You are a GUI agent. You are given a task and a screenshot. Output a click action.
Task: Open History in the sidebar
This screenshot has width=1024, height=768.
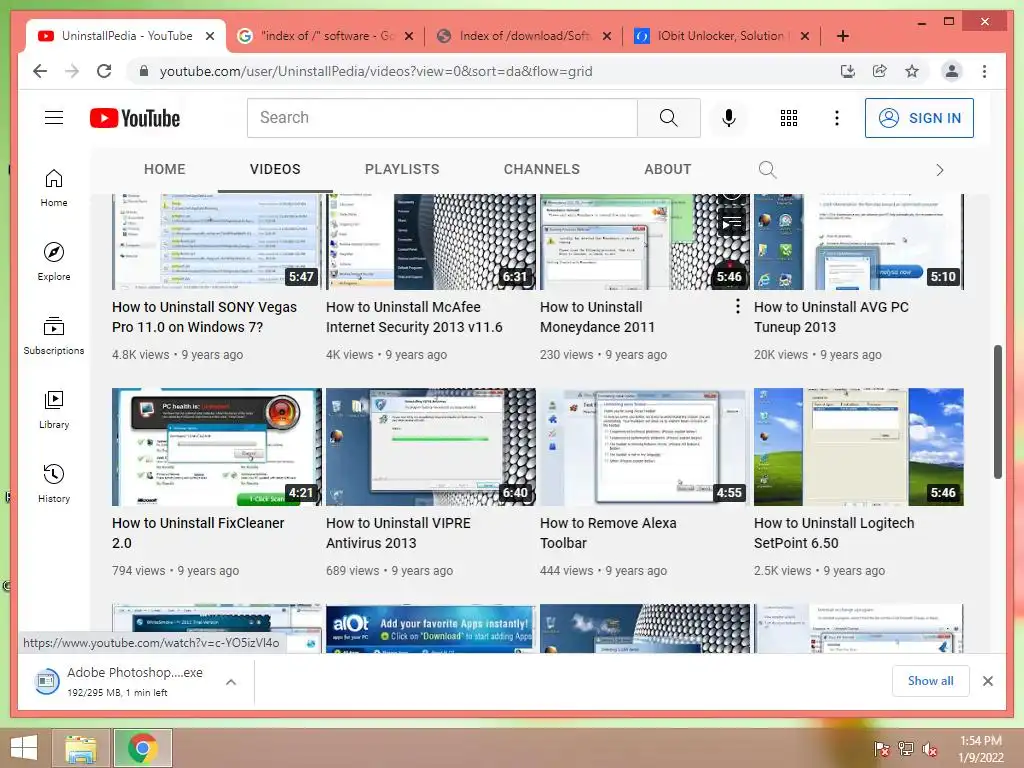click(54, 483)
